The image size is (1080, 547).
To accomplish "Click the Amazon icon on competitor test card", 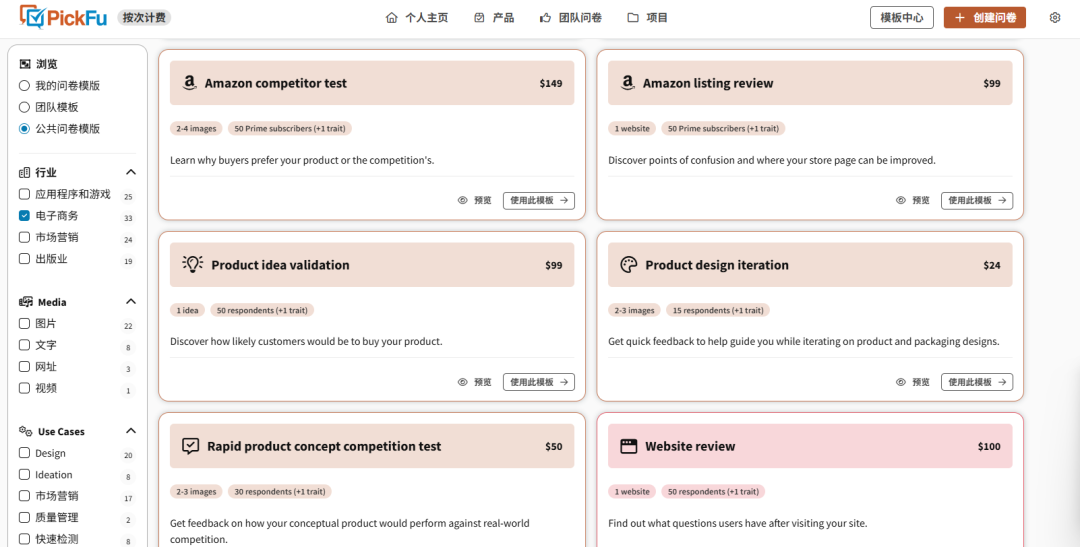I will [190, 83].
